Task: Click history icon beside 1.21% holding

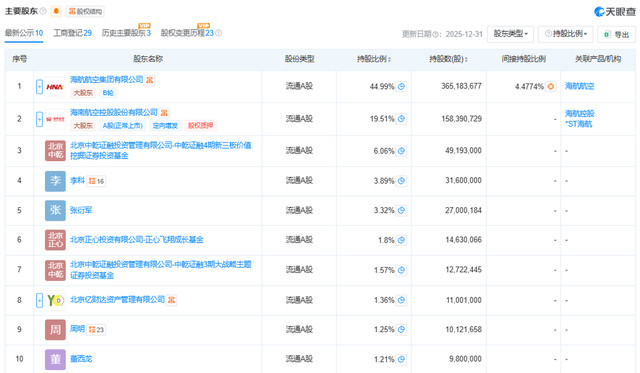Action: tap(401, 360)
